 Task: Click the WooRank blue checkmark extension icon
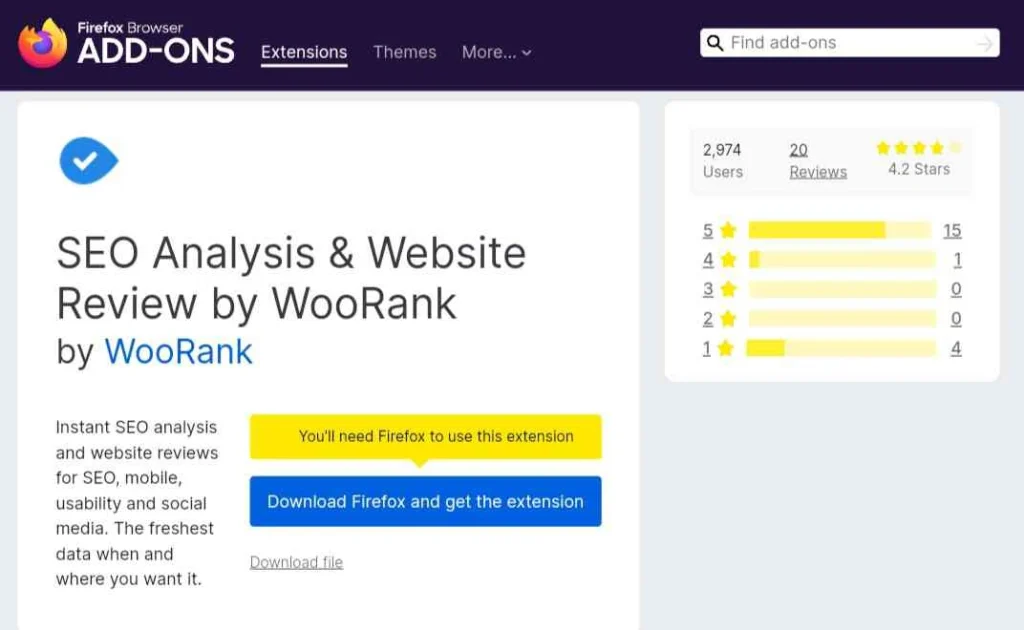tap(88, 161)
